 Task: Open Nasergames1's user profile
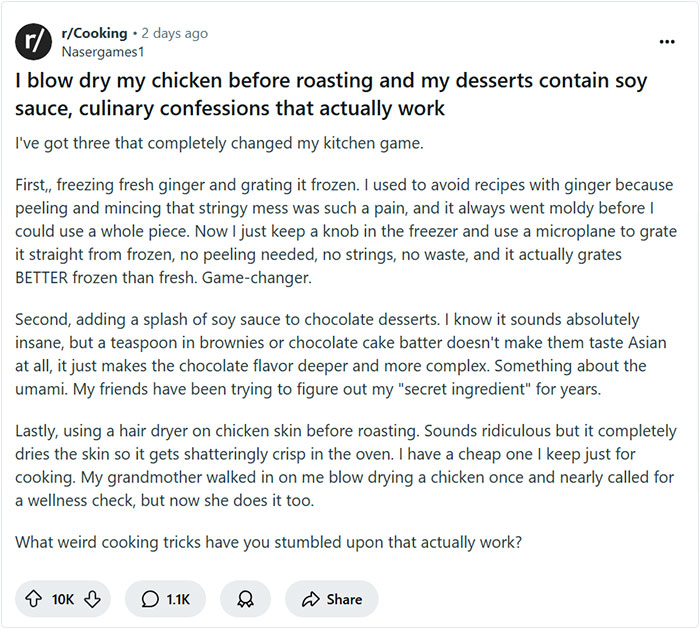coord(101,50)
